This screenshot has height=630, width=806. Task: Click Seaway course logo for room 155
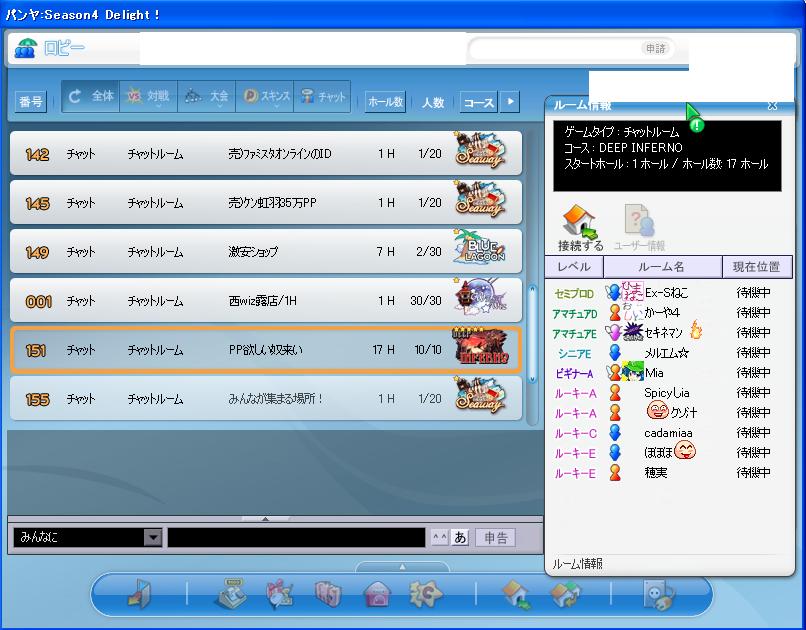(480, 395)
